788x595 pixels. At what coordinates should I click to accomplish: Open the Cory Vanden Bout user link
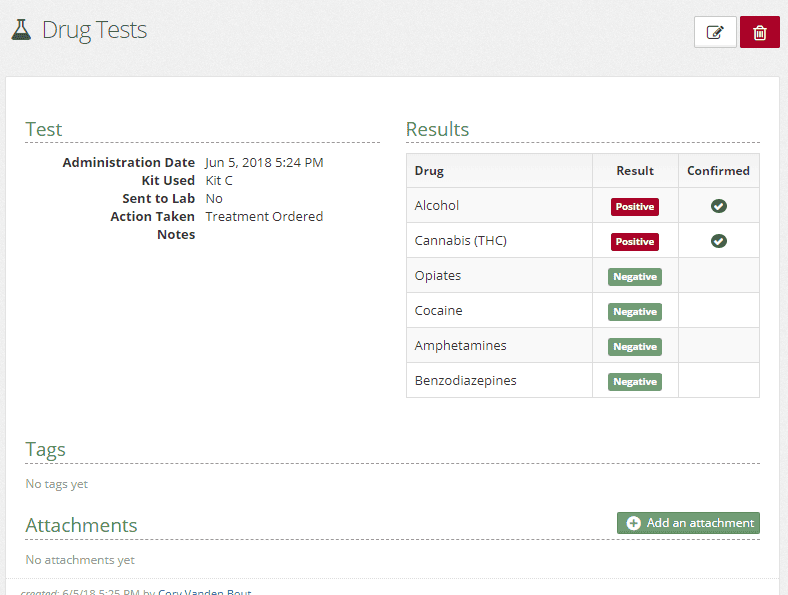coord(204,591)
